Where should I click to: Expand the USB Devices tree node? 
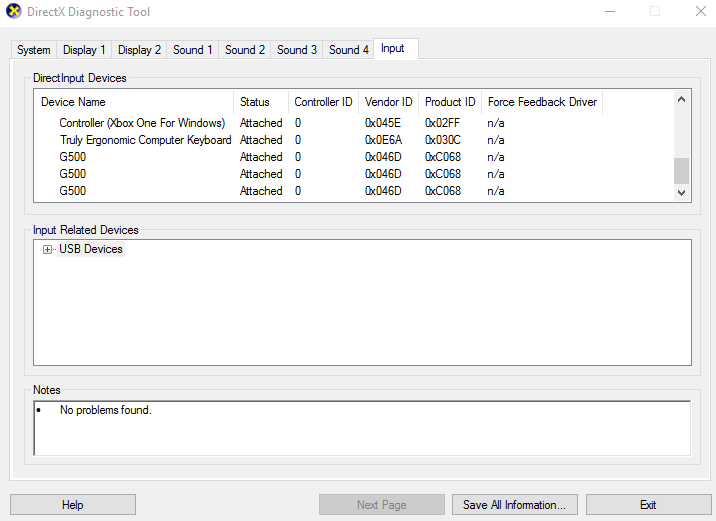coord(47,249)
